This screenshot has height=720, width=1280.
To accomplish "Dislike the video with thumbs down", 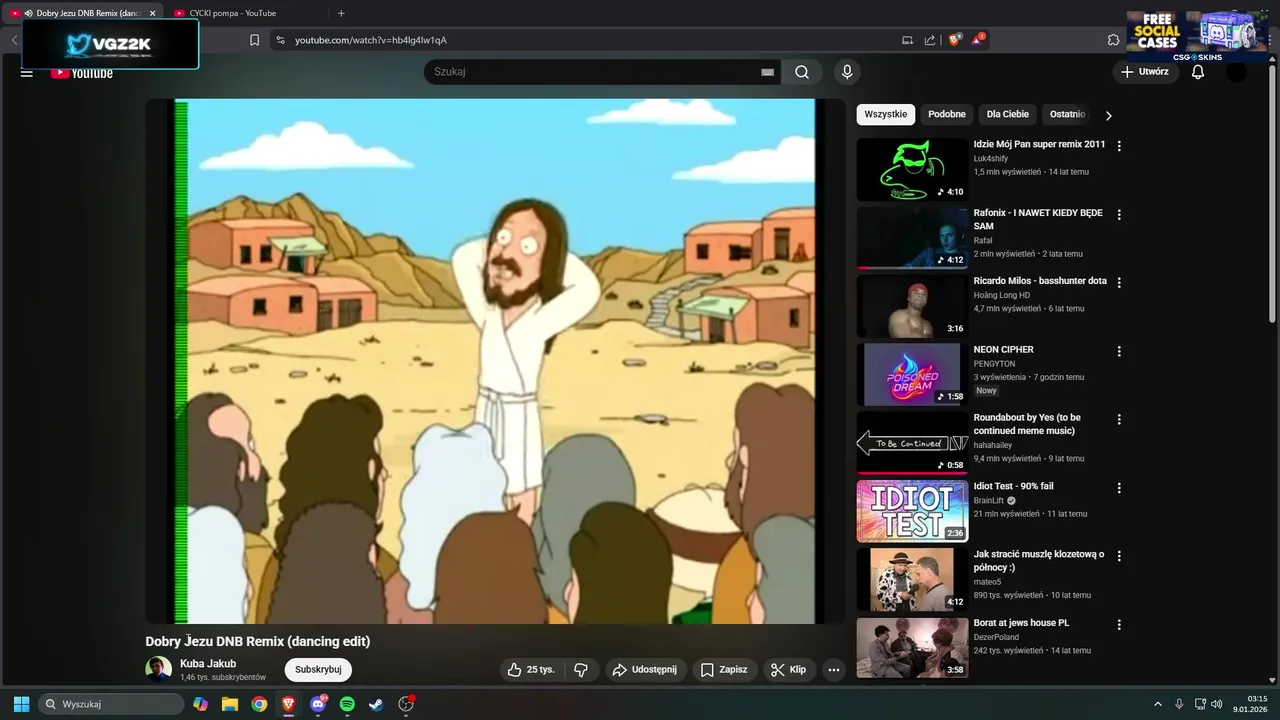I will point(581,670).
